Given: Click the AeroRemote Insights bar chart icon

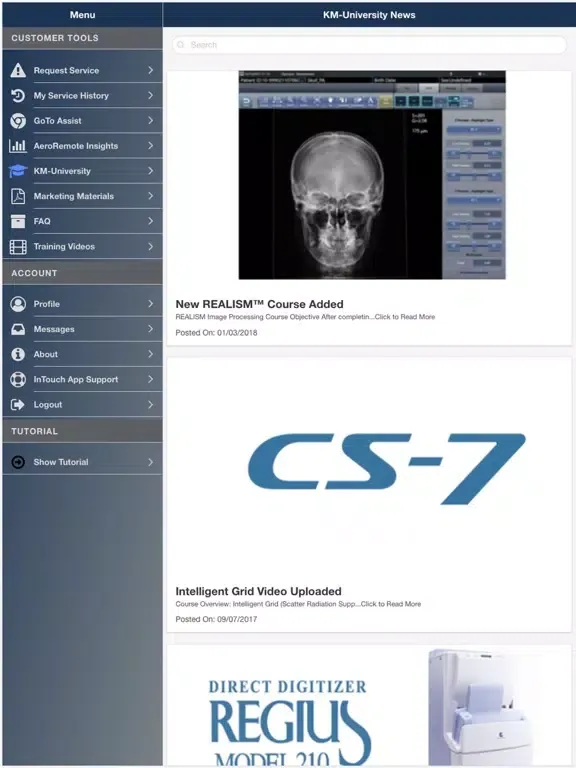Looking at the screenshot, I should 18,146.
